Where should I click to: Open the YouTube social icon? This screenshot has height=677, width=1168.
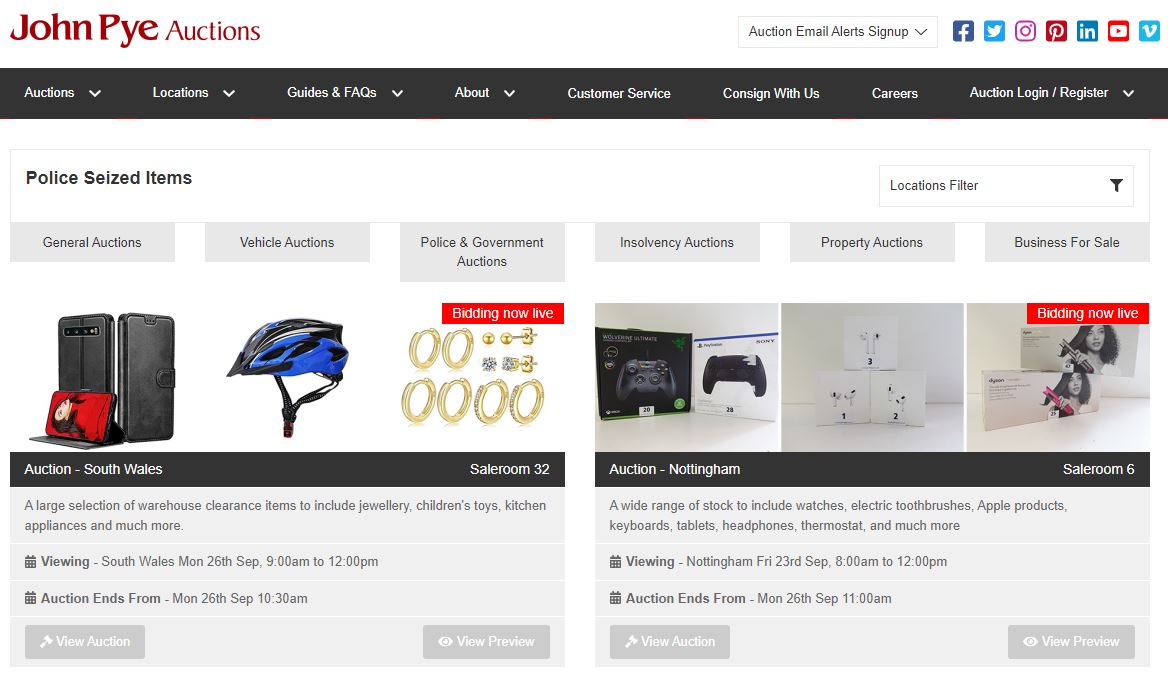coord(1118,31)
